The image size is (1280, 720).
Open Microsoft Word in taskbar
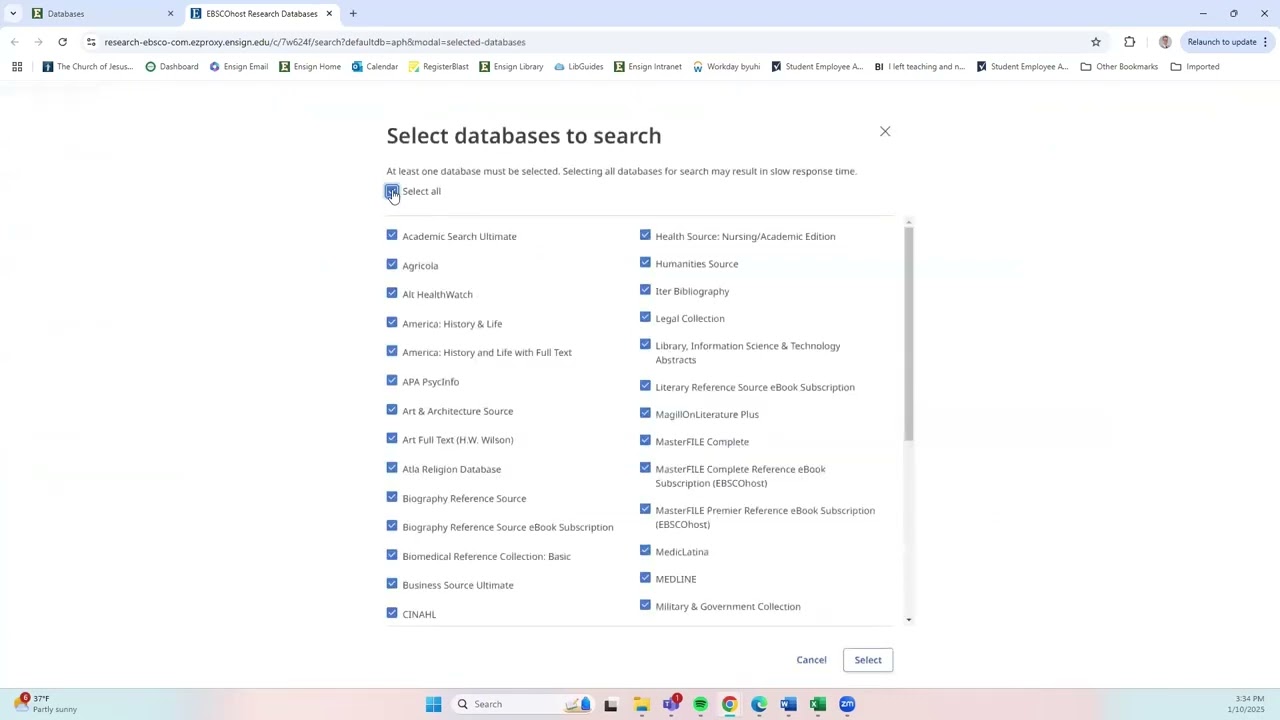tap(788, 704)
